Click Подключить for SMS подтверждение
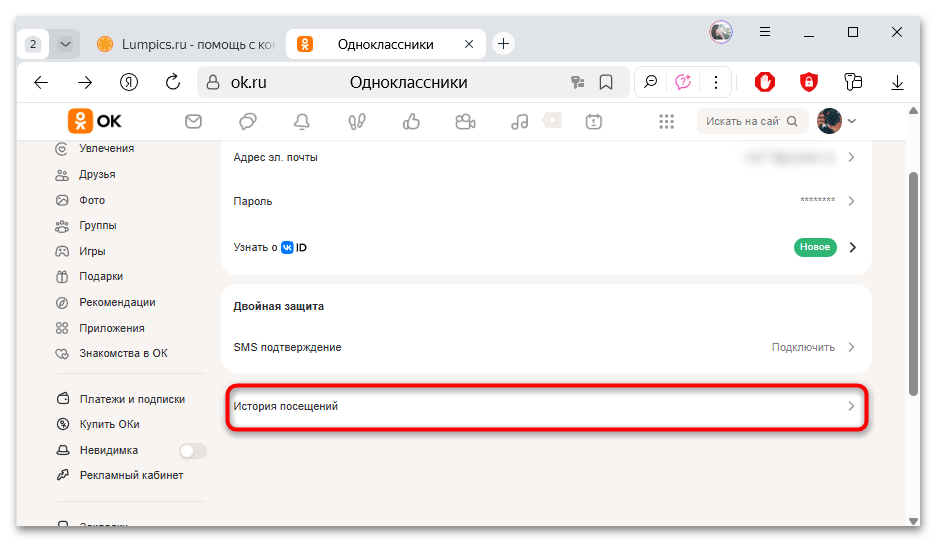The image size is (936, 542). [x=803, y=347]
